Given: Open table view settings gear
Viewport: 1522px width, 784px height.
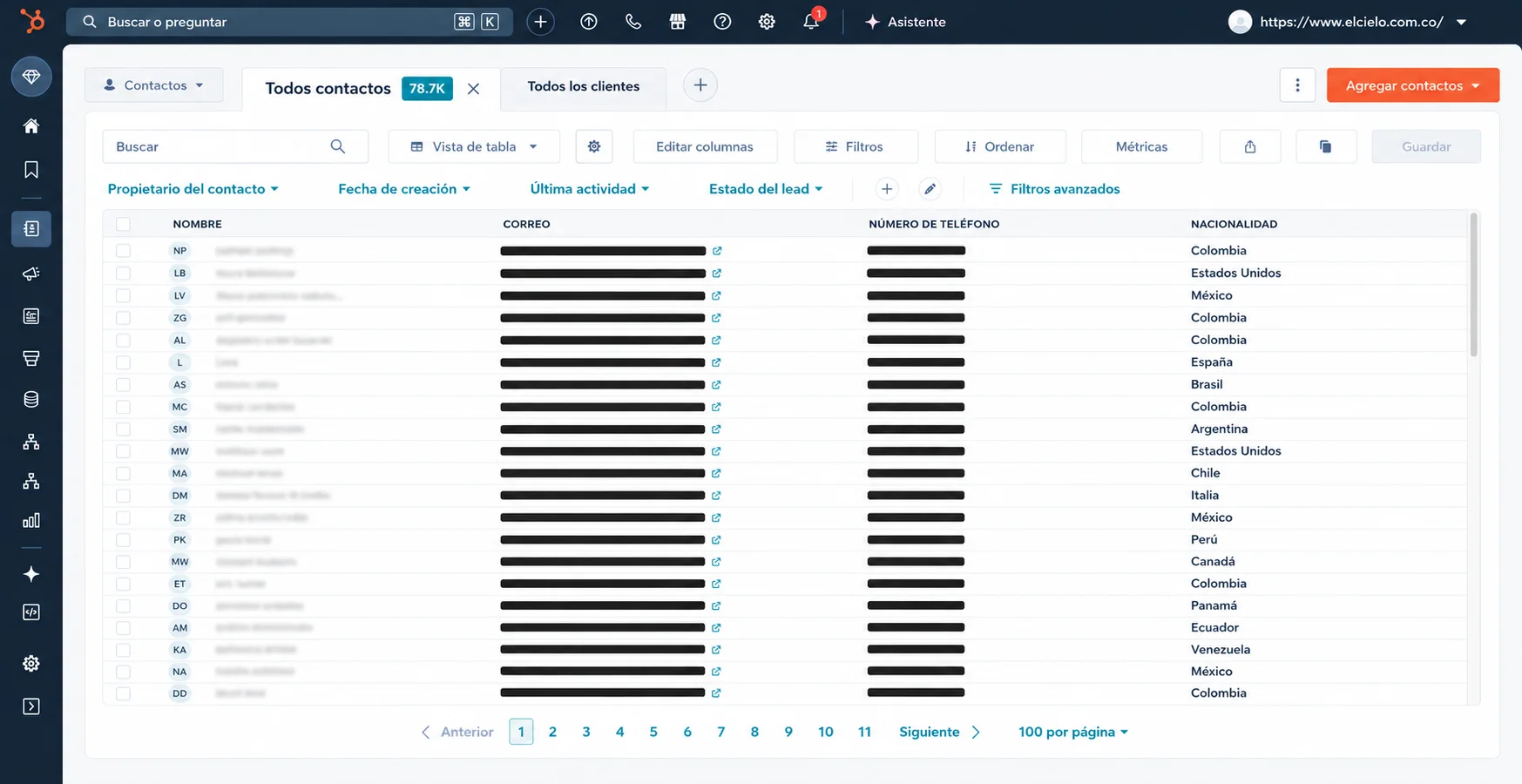Looking at the screenshot, I should click(x=594, y=146).
